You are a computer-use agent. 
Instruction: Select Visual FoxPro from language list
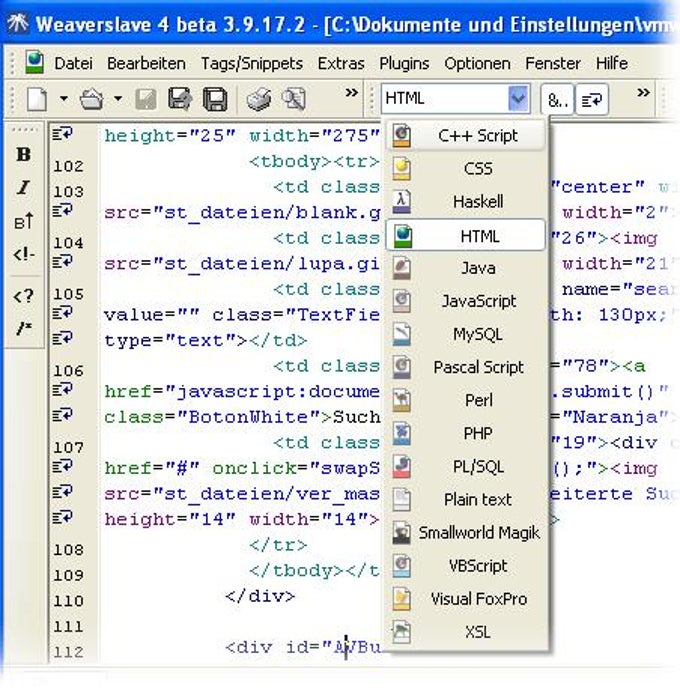click(x=466, y=599)
